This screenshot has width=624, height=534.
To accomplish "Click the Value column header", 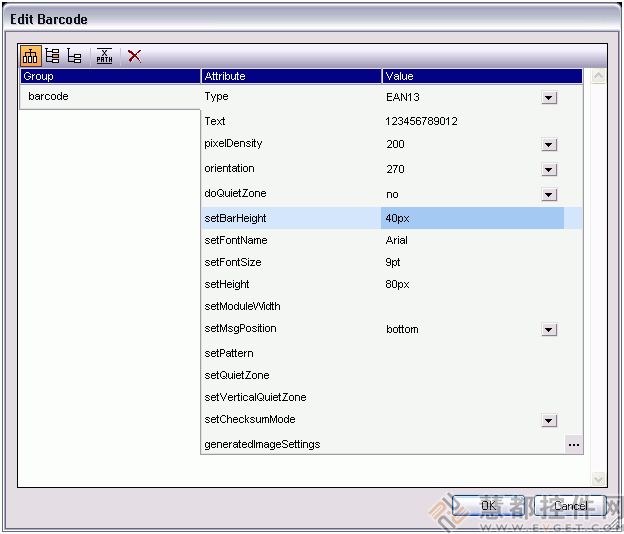I will coord(480,76).
